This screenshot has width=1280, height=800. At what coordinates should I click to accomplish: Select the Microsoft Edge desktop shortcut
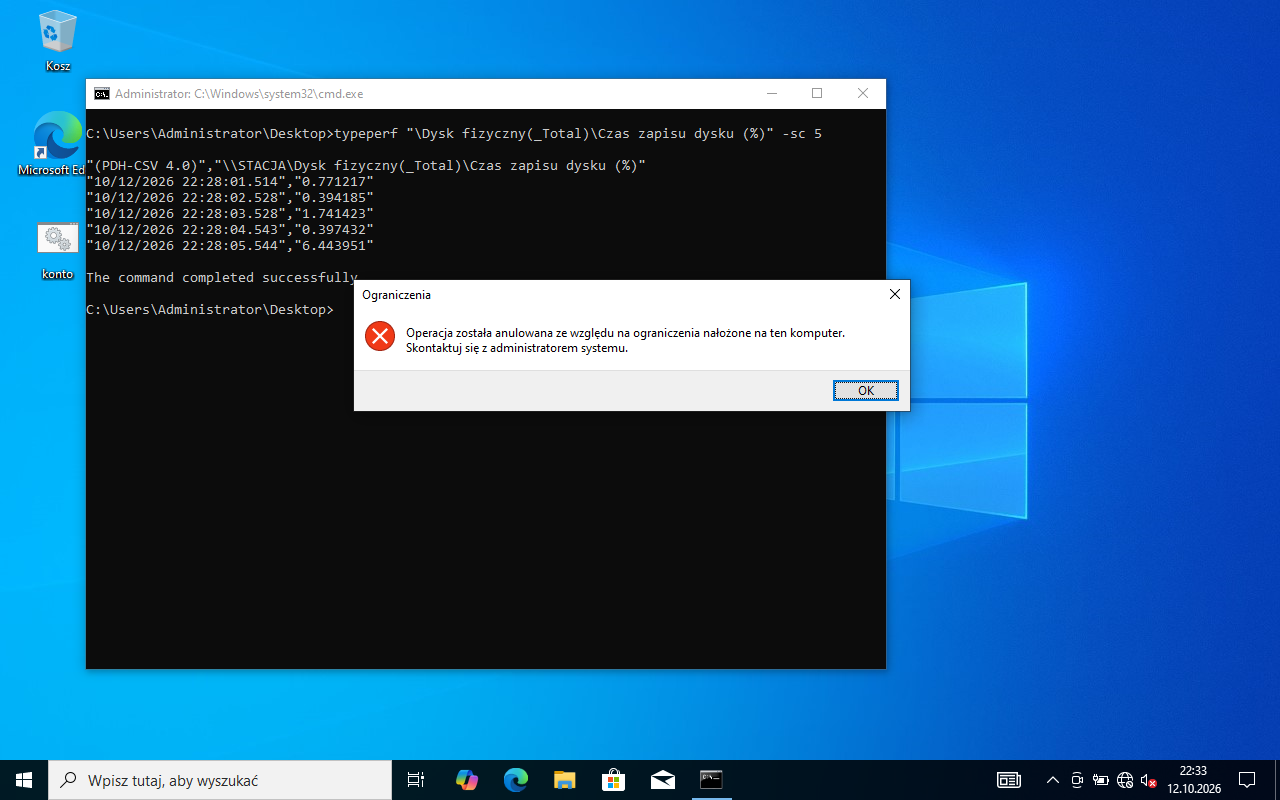click(x=58, y=145)
